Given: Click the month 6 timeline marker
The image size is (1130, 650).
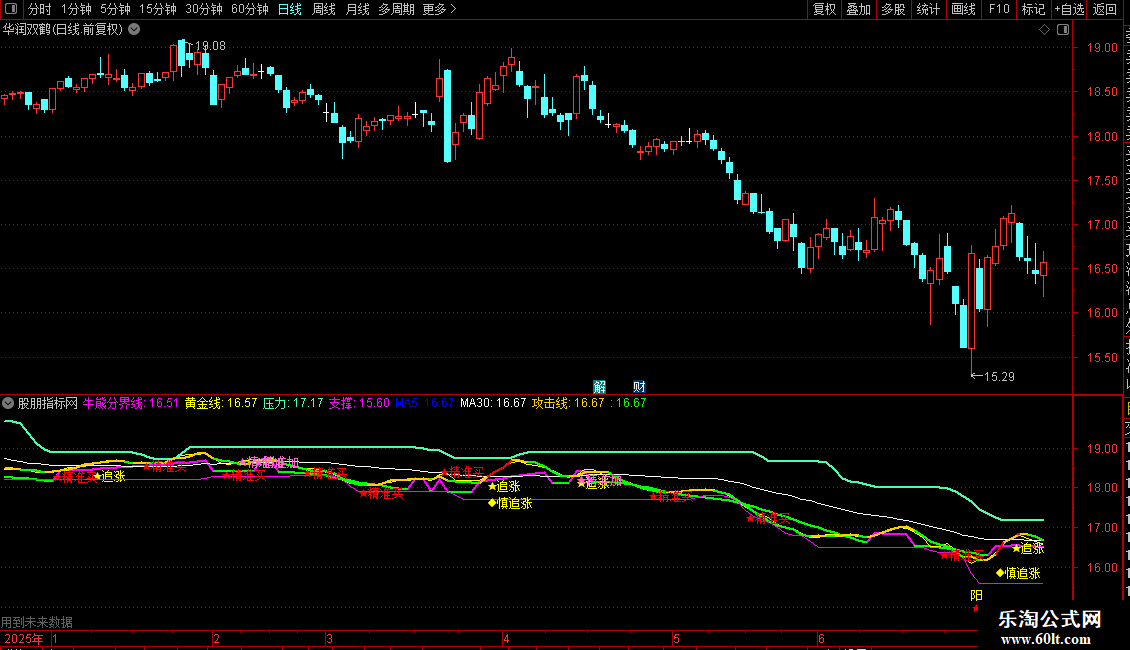Looking at the screenshot, I should pos(821,638).
